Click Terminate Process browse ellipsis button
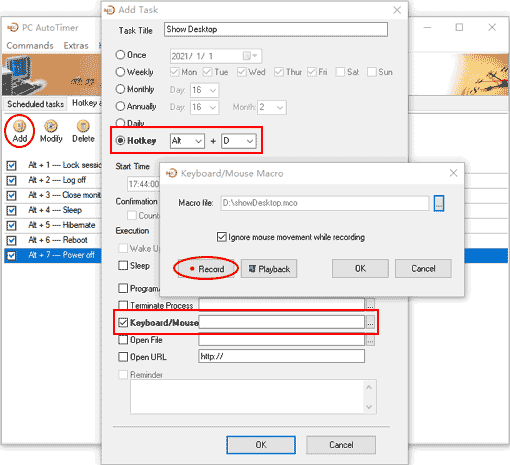This screenshot has width=510, height=465. 370,304
